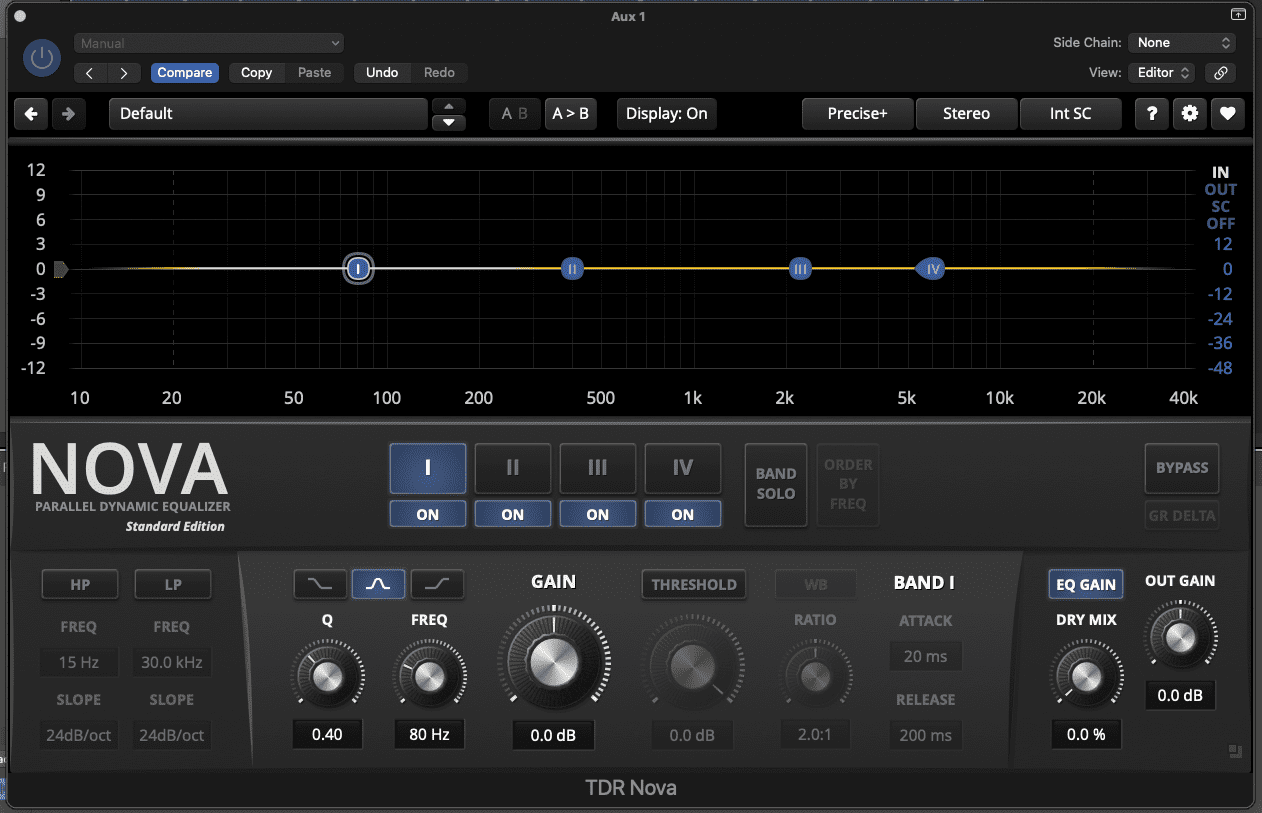Toggle EQ GAIN button
Screen dimensions: 1262x813
click(1086, 584)
